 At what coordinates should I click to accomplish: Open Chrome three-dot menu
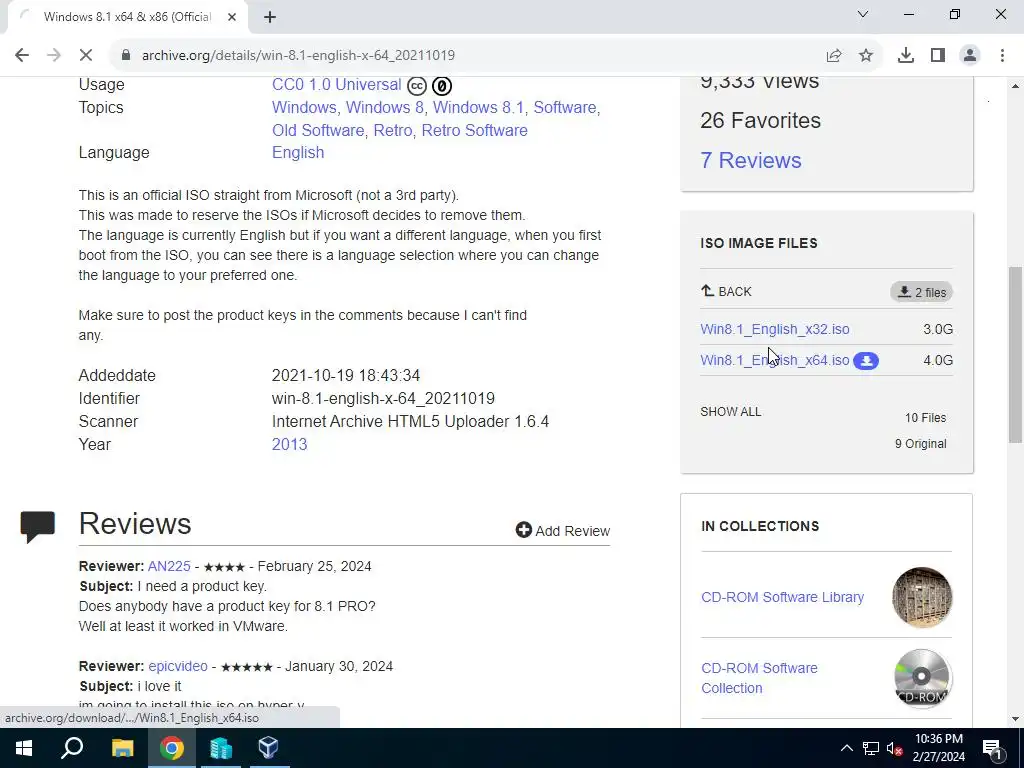[1002, 56]
